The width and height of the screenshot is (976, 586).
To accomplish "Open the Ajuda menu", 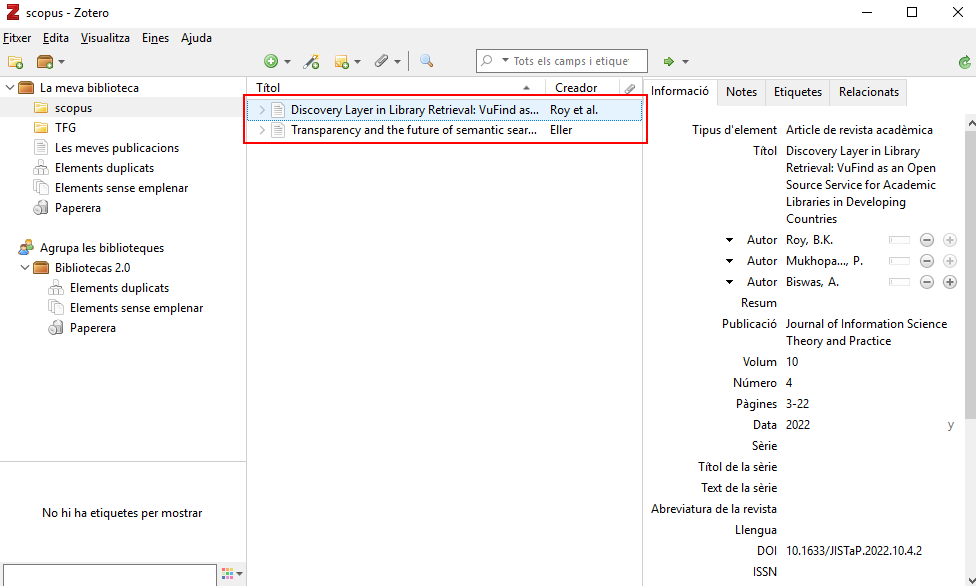I will click(196, 38).
